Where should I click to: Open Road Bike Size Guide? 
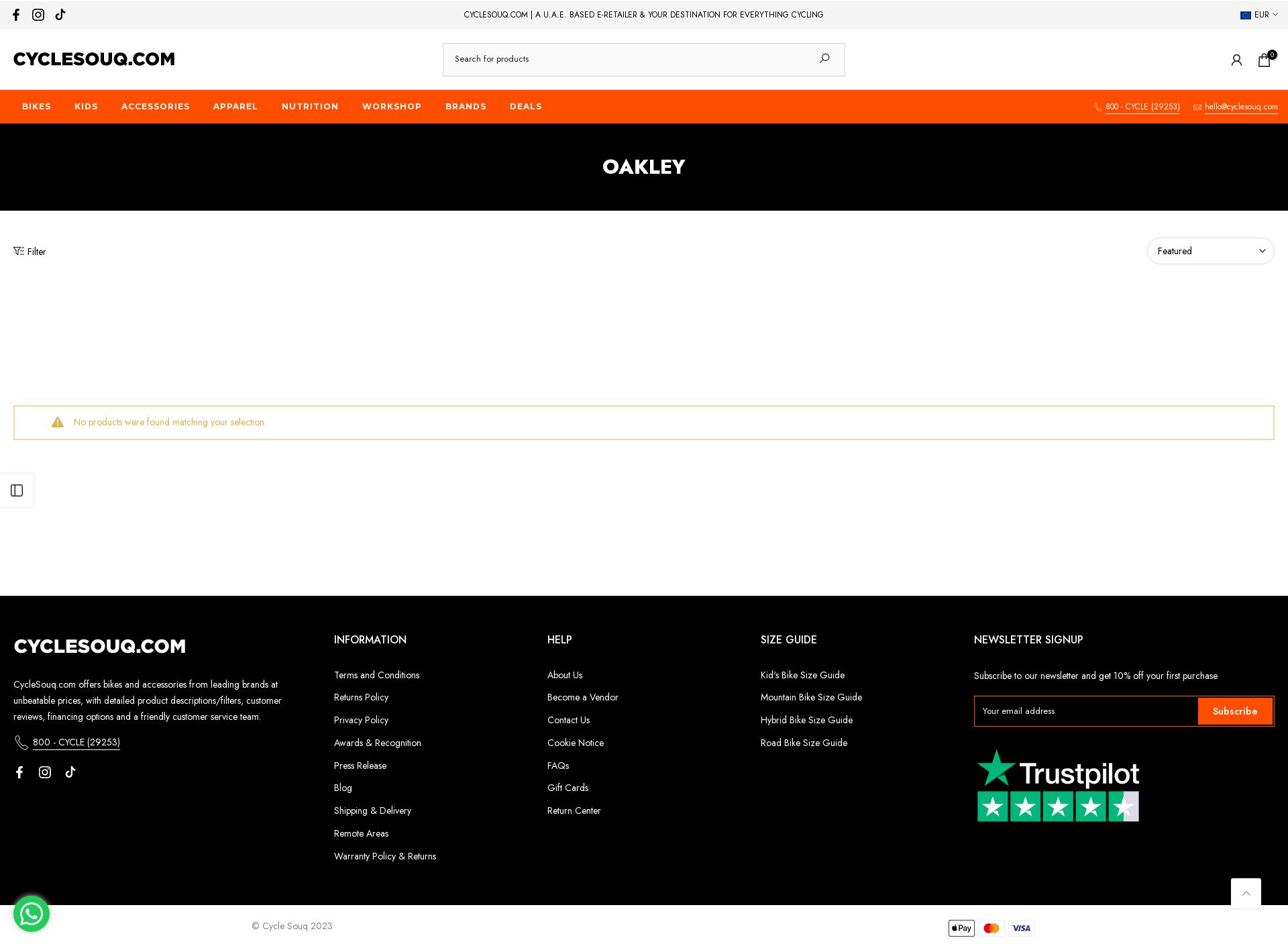point(804,743)
